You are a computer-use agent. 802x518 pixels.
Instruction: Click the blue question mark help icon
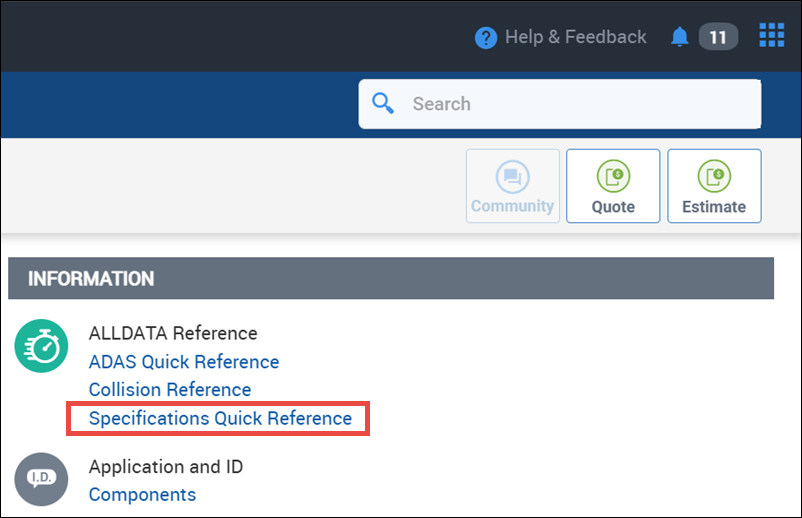point(485,37)
